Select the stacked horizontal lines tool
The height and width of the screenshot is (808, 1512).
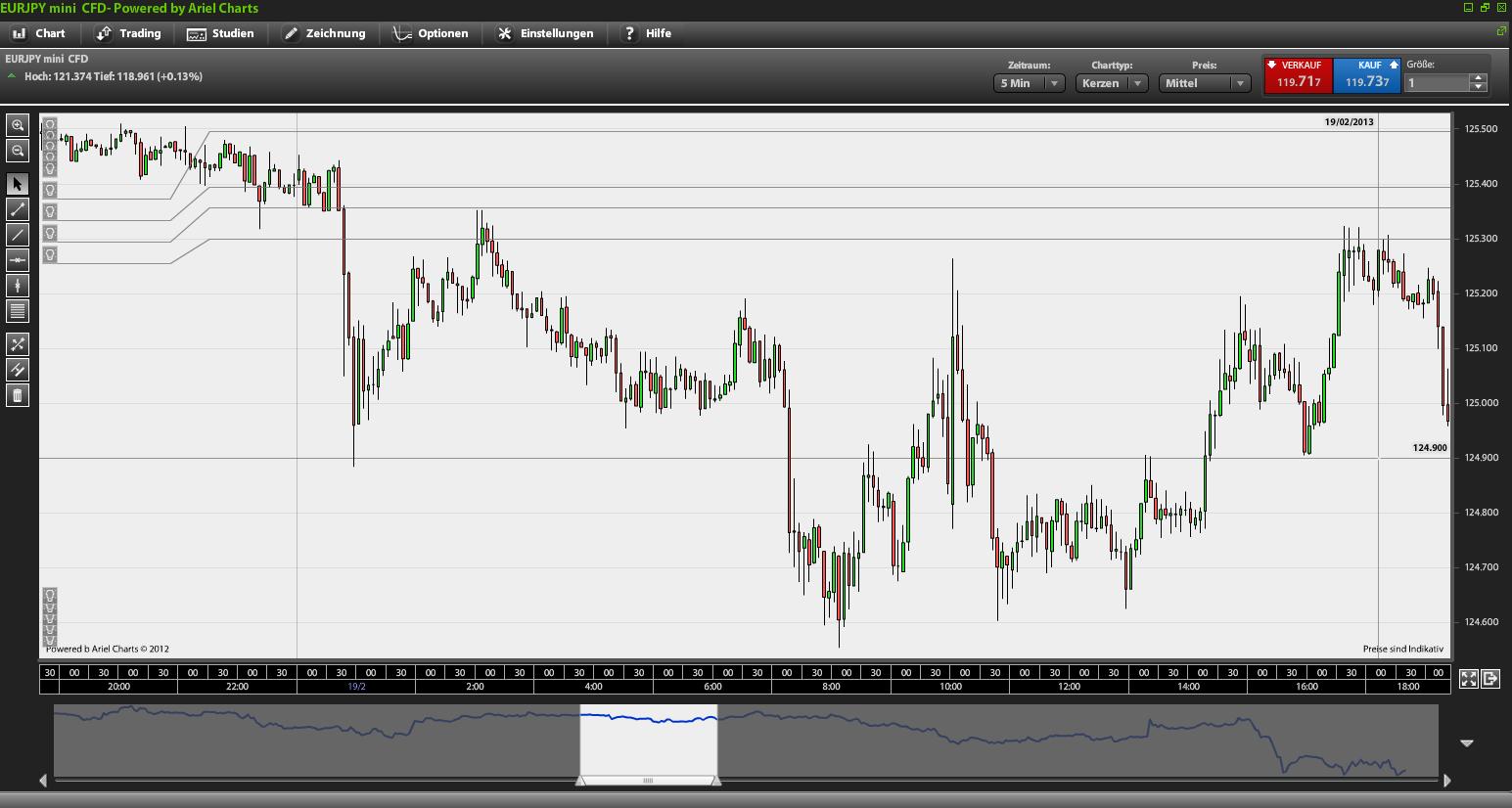click(18, 311)
